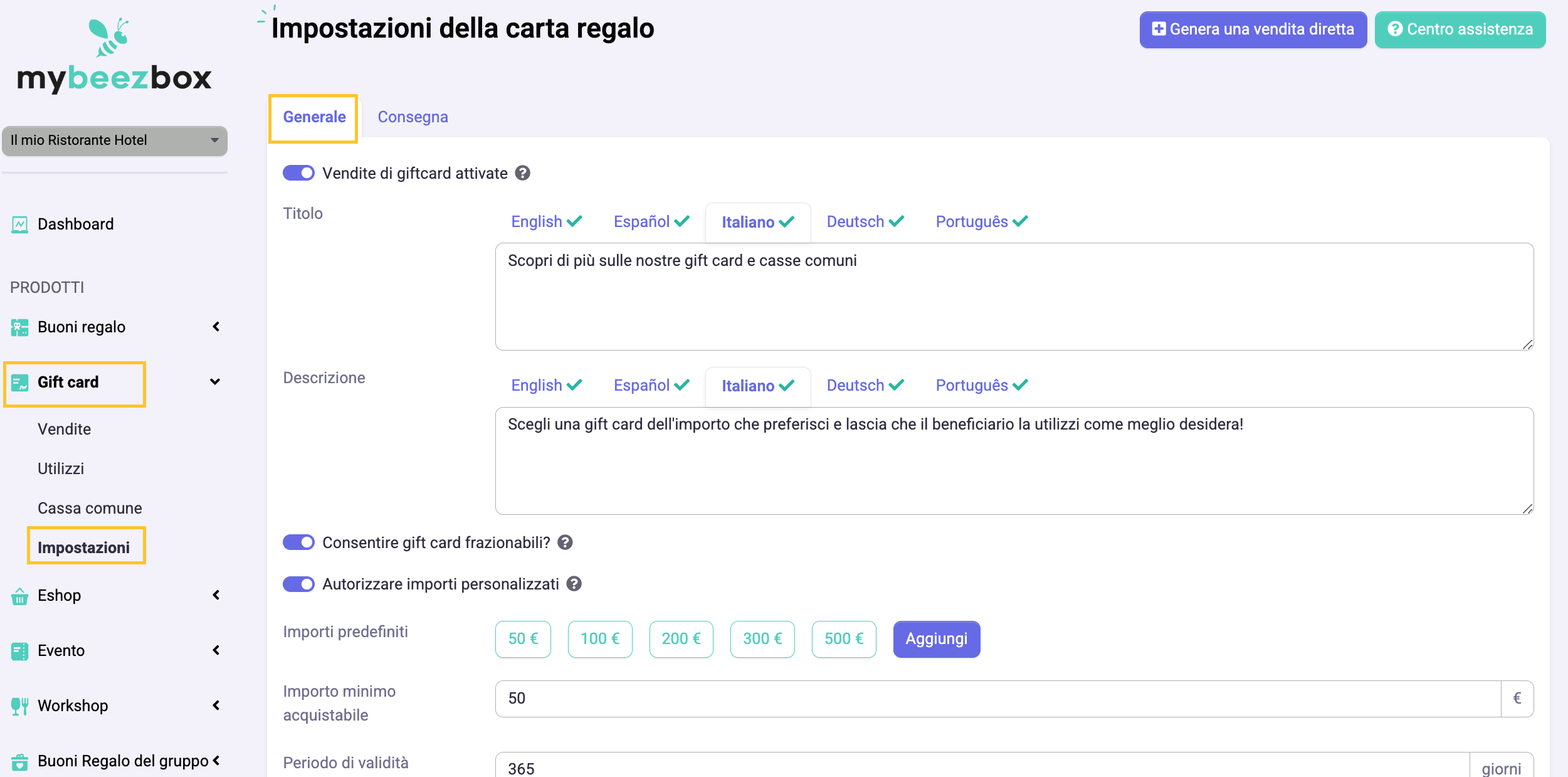Disable Consentire gift card frazionabili switch

coord(298,542)
